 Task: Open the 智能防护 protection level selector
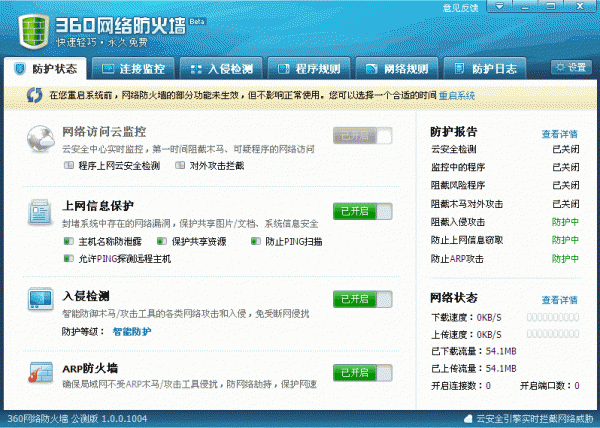[x=132, y=332]
